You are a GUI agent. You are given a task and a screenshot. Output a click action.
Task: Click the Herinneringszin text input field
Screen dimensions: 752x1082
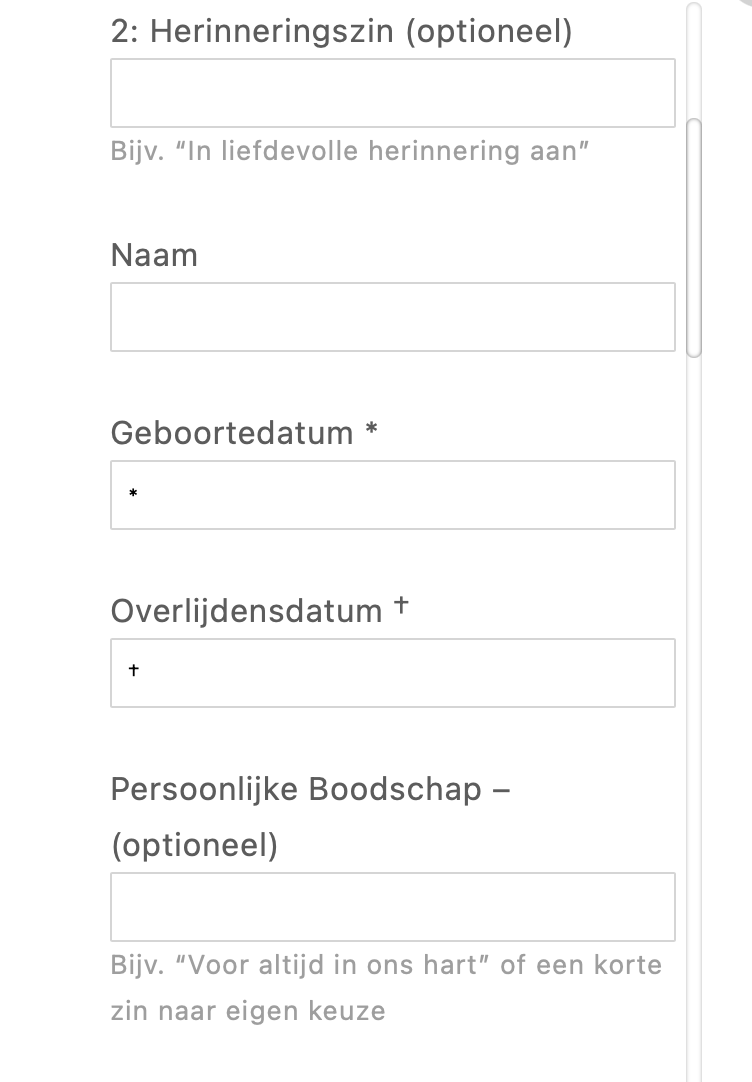392,93
